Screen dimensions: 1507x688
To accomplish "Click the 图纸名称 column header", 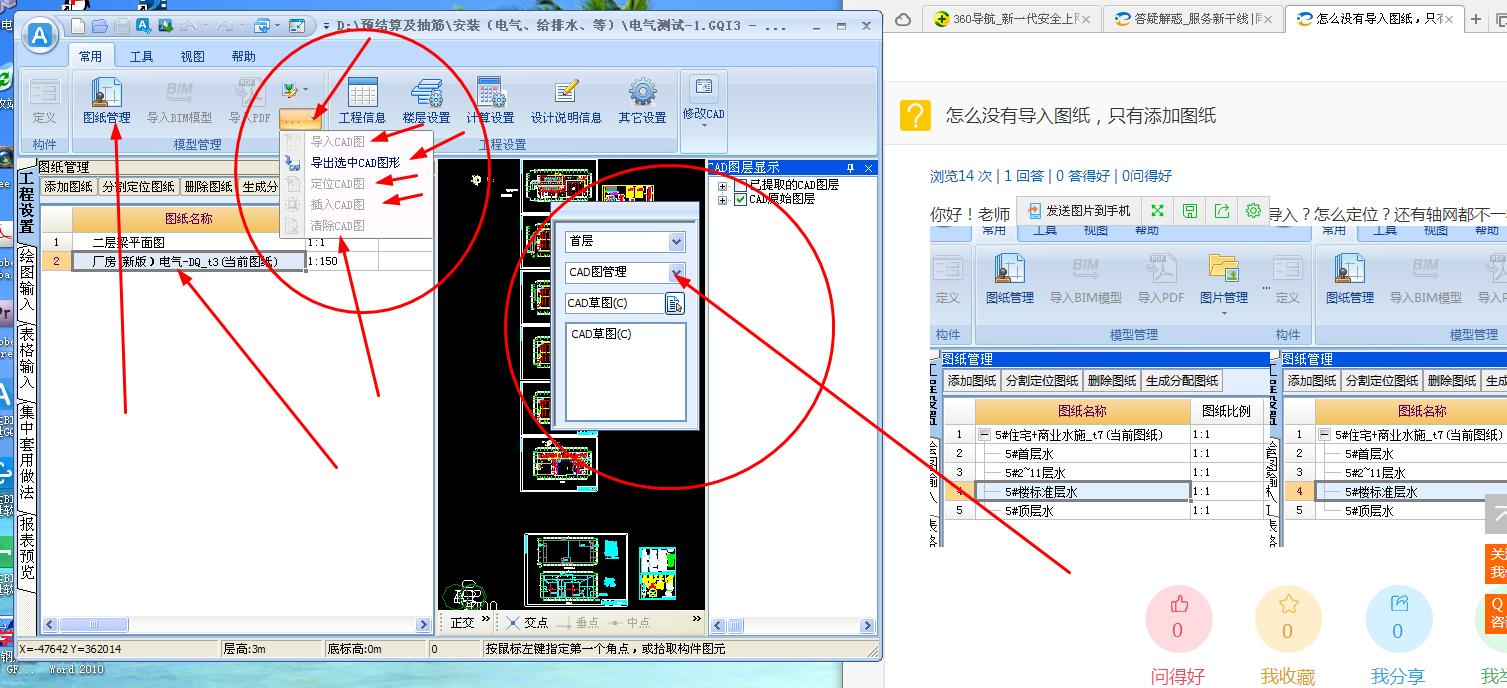I will point(189,219).
